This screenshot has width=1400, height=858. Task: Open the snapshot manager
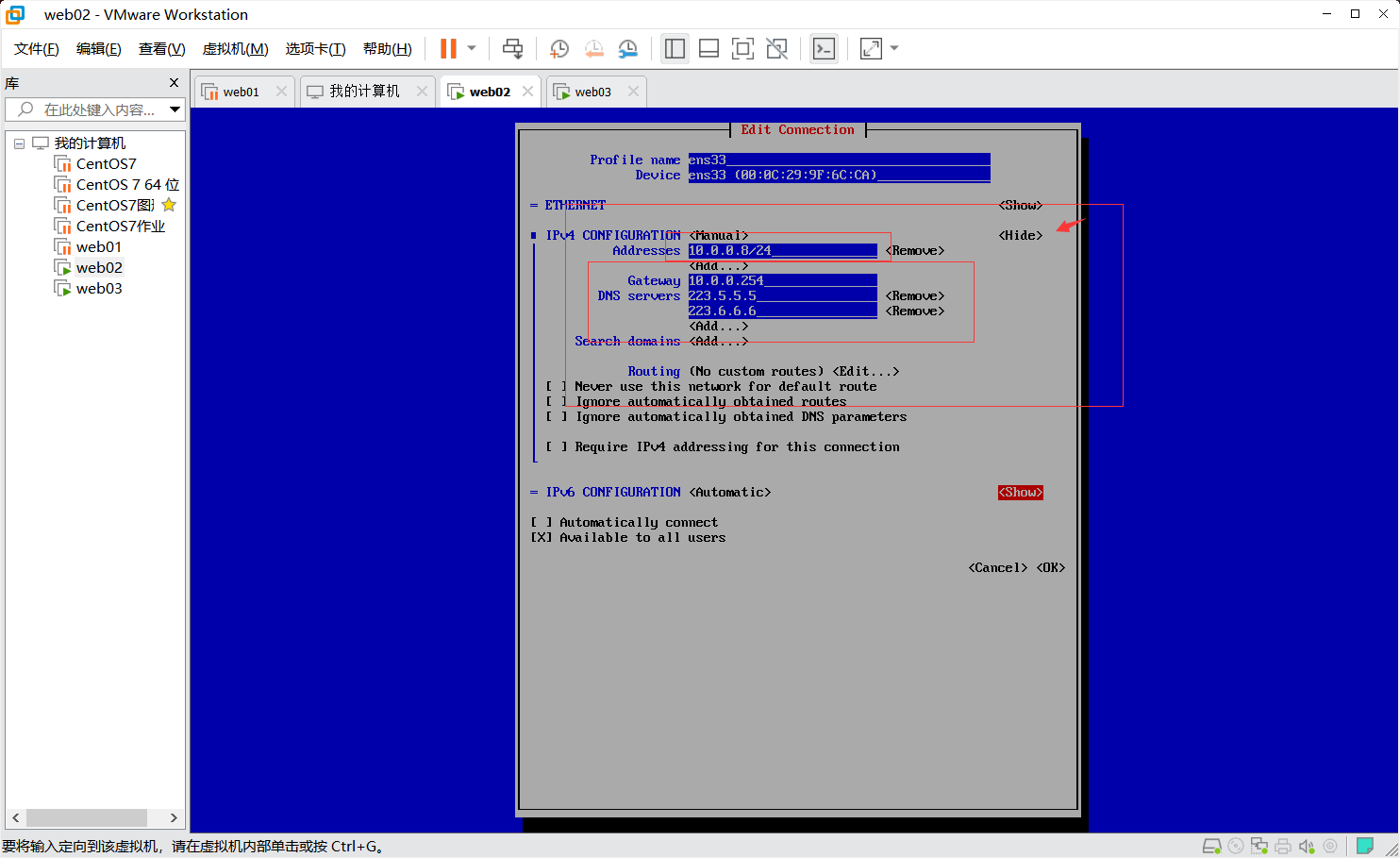tap(627, 48)
